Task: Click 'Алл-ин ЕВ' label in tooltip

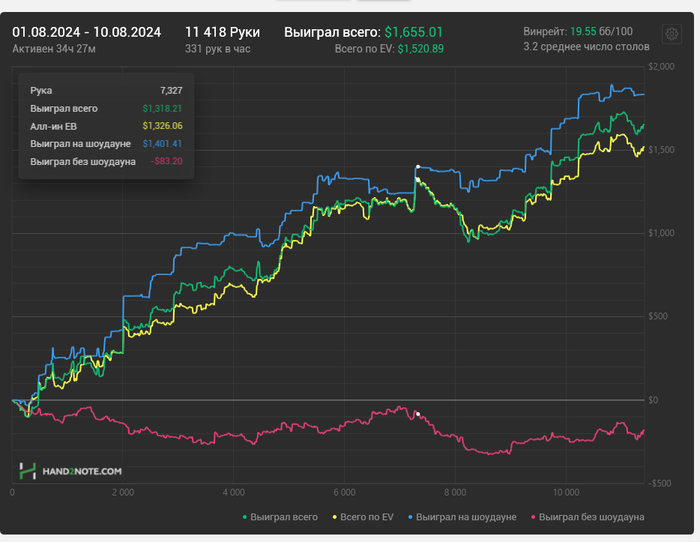Action: (x=54, y=126)
